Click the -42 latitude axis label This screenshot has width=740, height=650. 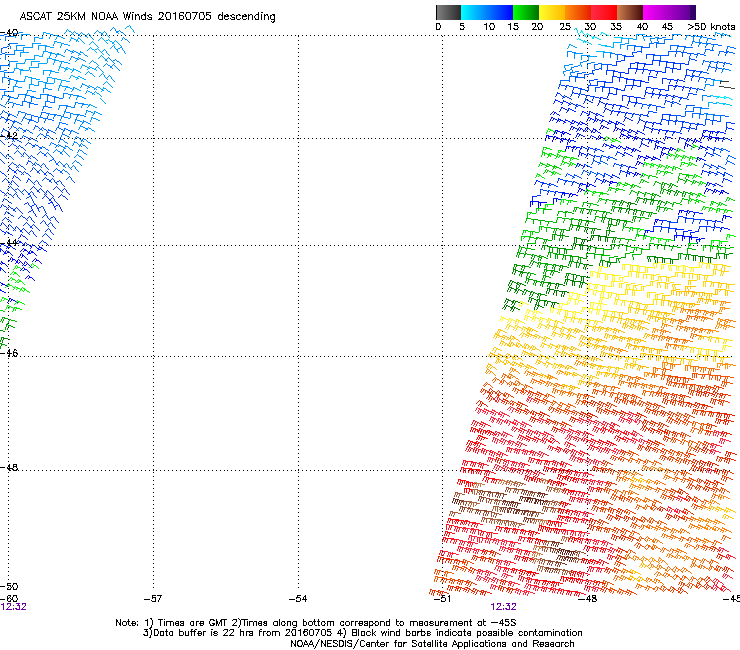click(x=9, y=136)
